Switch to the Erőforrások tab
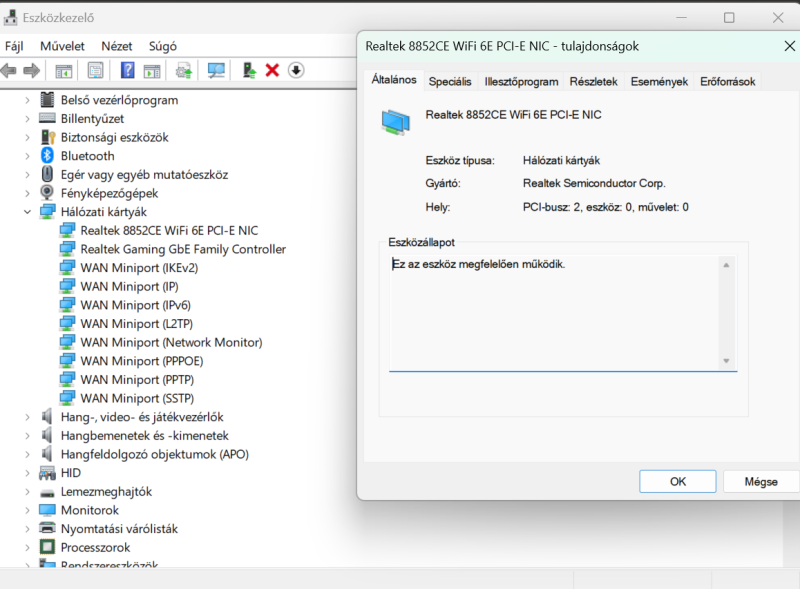This screenshot has height=589, width=800. tap(728, 82)
